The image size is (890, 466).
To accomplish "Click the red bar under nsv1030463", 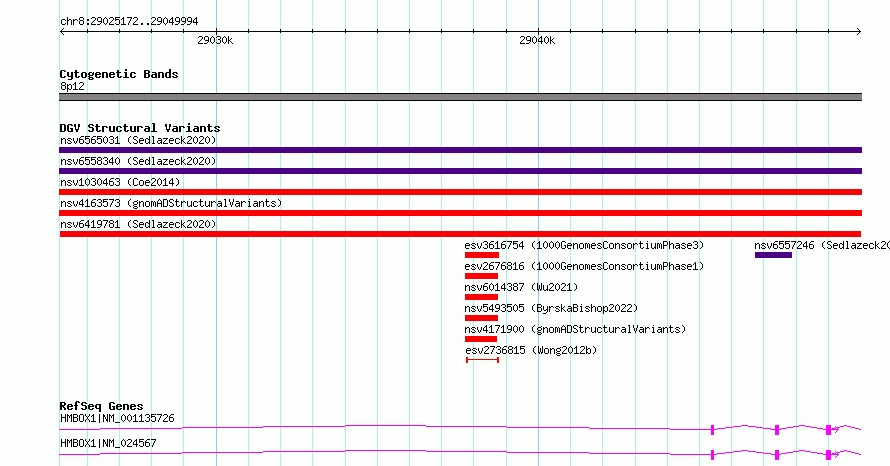I will 460,192.
